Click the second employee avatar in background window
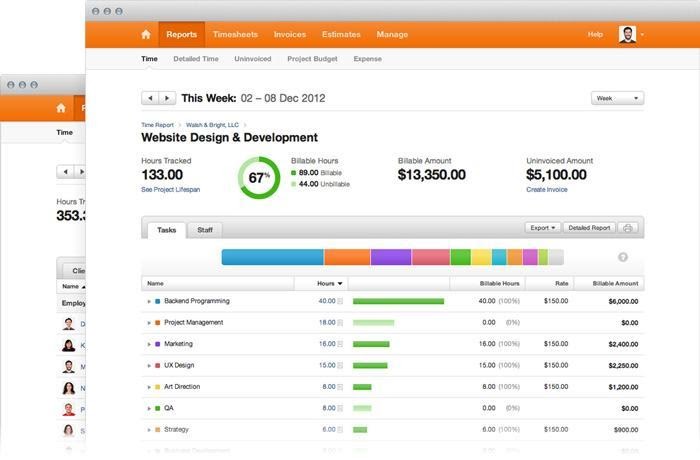This screenshot has width=700, height=460. pos(68,345)
